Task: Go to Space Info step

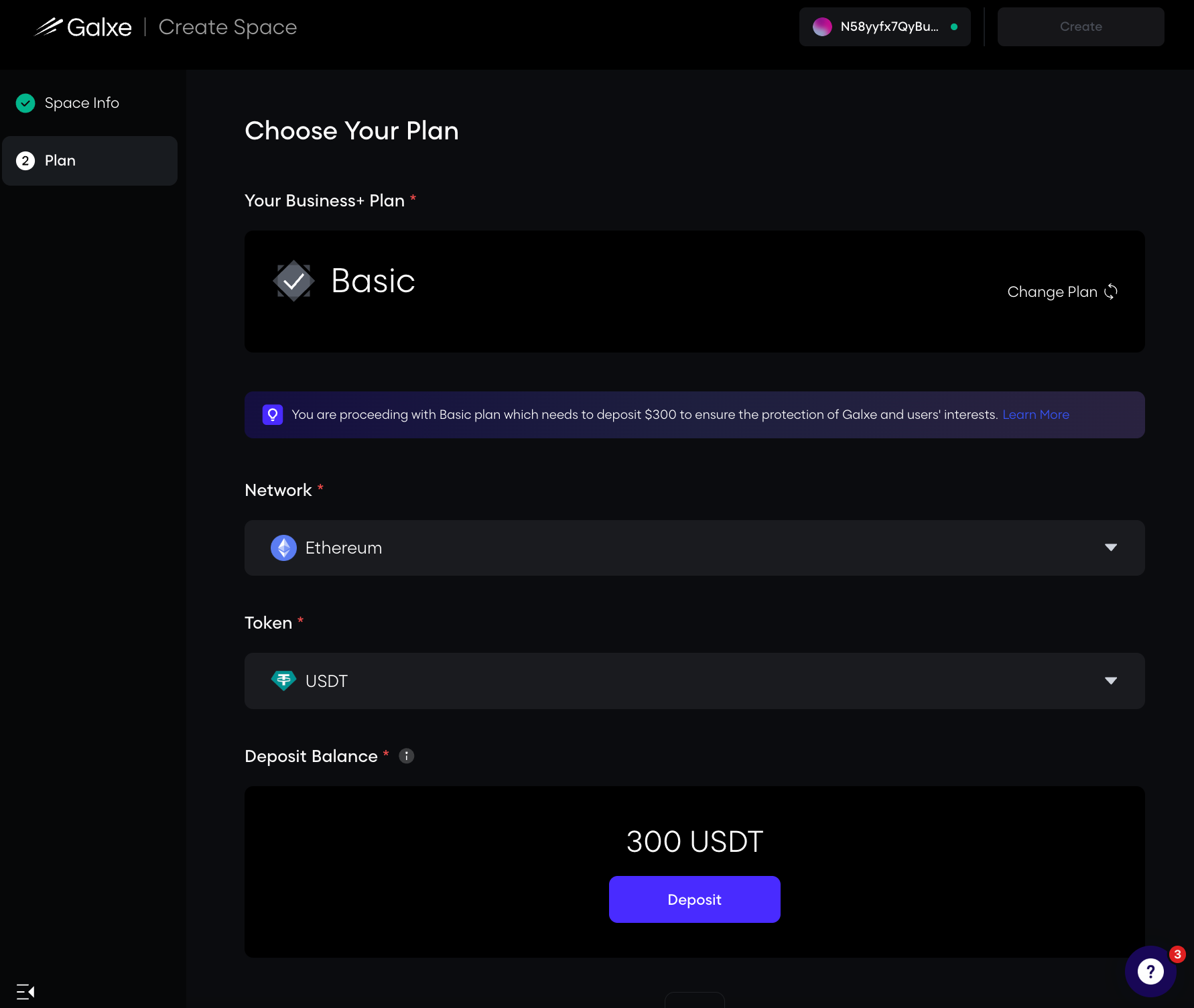Action: point(82,103)
